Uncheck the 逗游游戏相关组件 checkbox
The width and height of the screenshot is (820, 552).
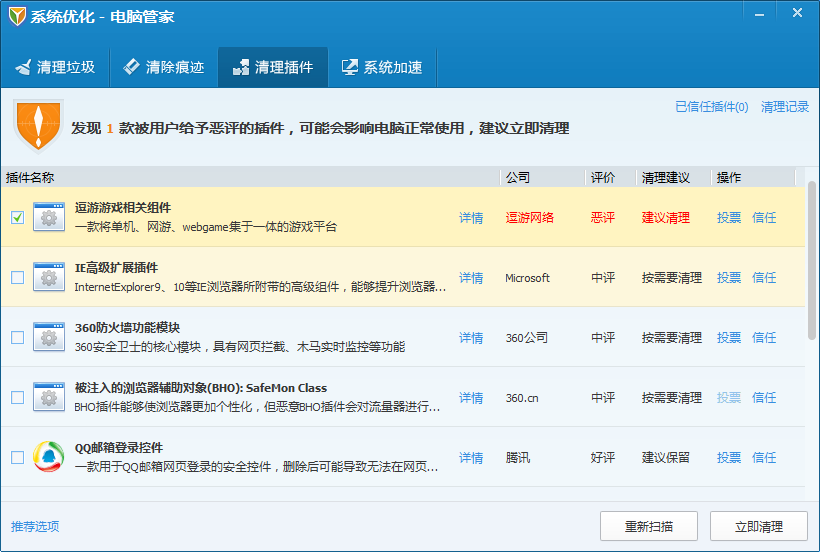[x=17, y=217]
